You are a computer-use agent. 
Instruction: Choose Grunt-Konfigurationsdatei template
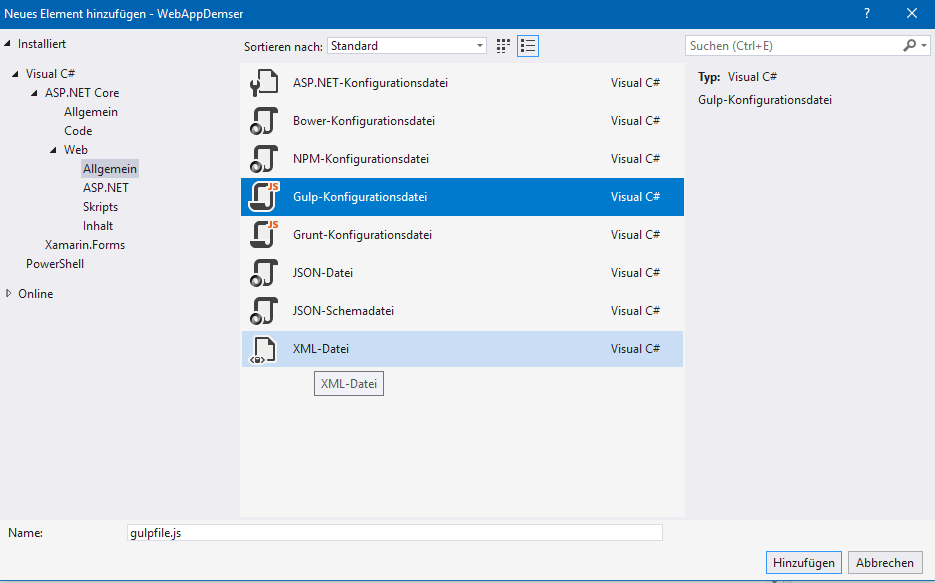[x=462, y=235]
